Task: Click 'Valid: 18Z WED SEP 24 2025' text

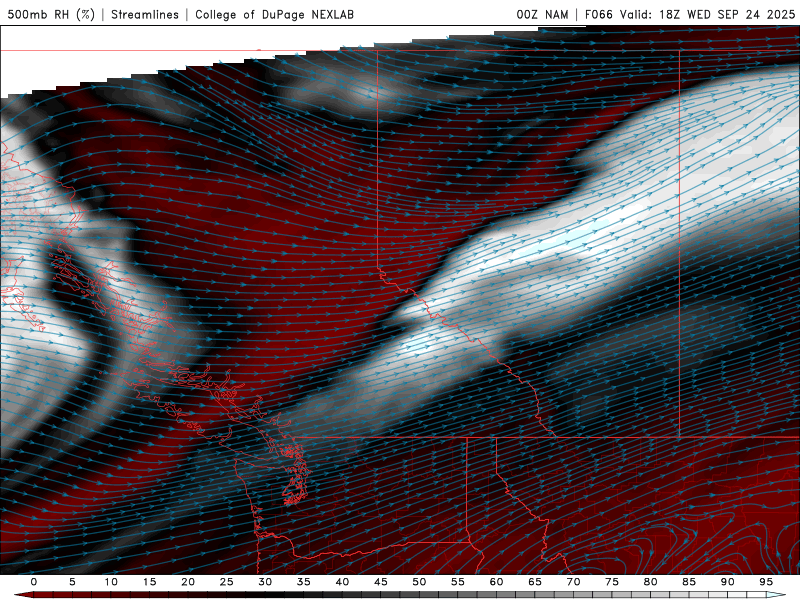Action: (x=707, y=14)
